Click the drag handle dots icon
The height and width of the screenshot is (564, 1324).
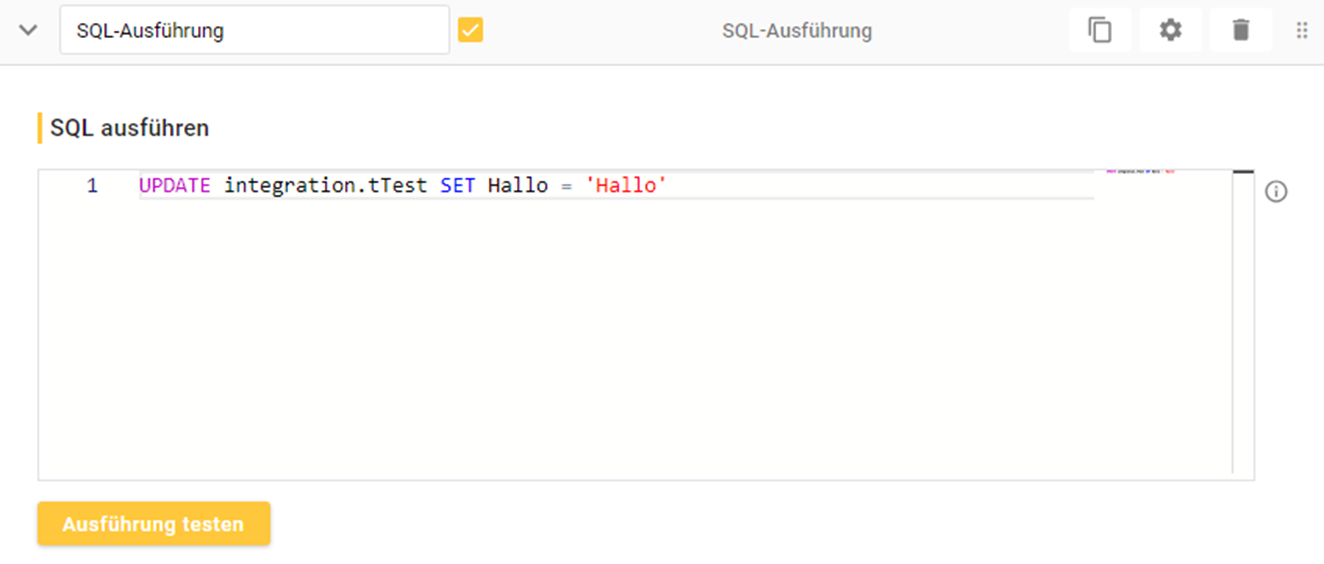[x=1301, y=30]
